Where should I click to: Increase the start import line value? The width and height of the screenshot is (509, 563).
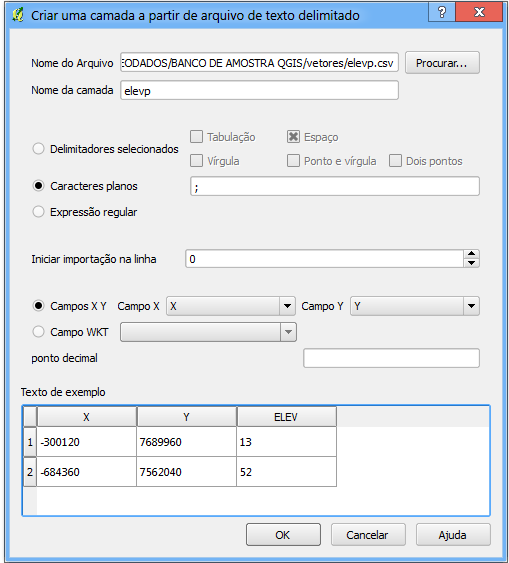(x=471, y=254)
